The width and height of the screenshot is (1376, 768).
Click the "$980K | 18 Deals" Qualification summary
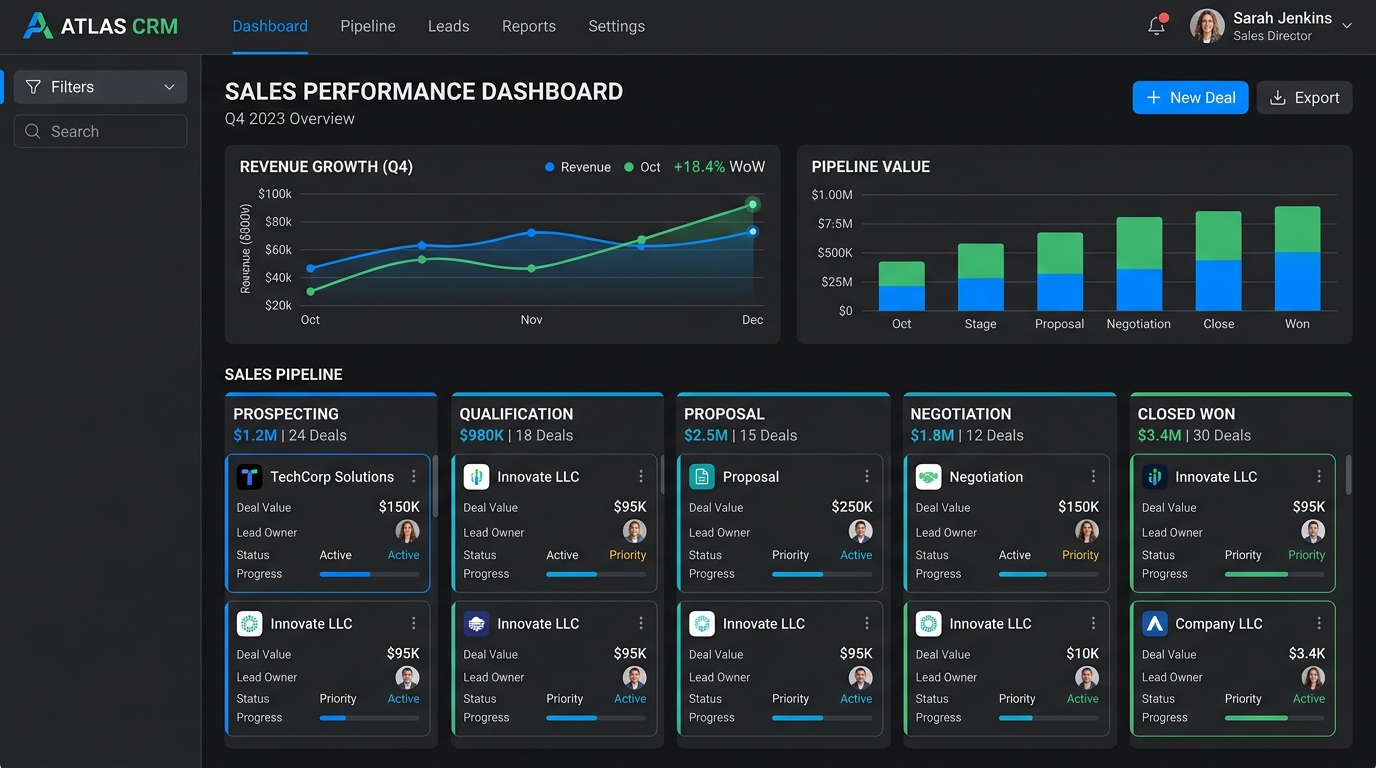[516, 435]
